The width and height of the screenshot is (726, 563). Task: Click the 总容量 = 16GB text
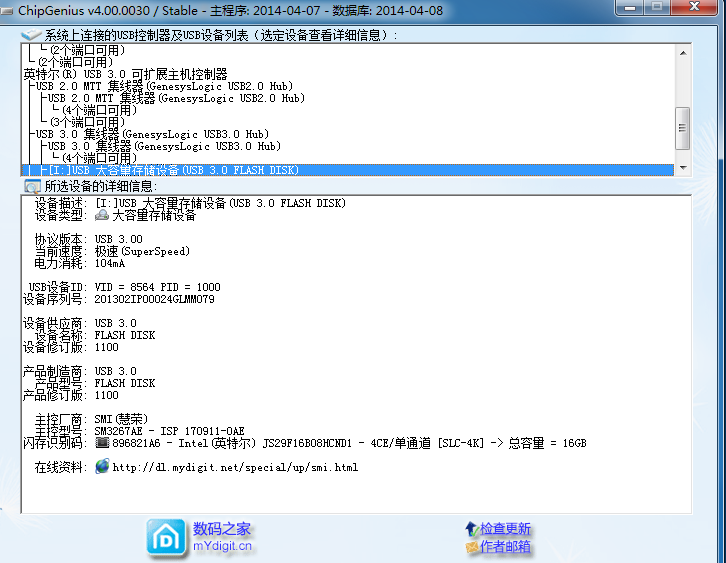pos(547,443)
